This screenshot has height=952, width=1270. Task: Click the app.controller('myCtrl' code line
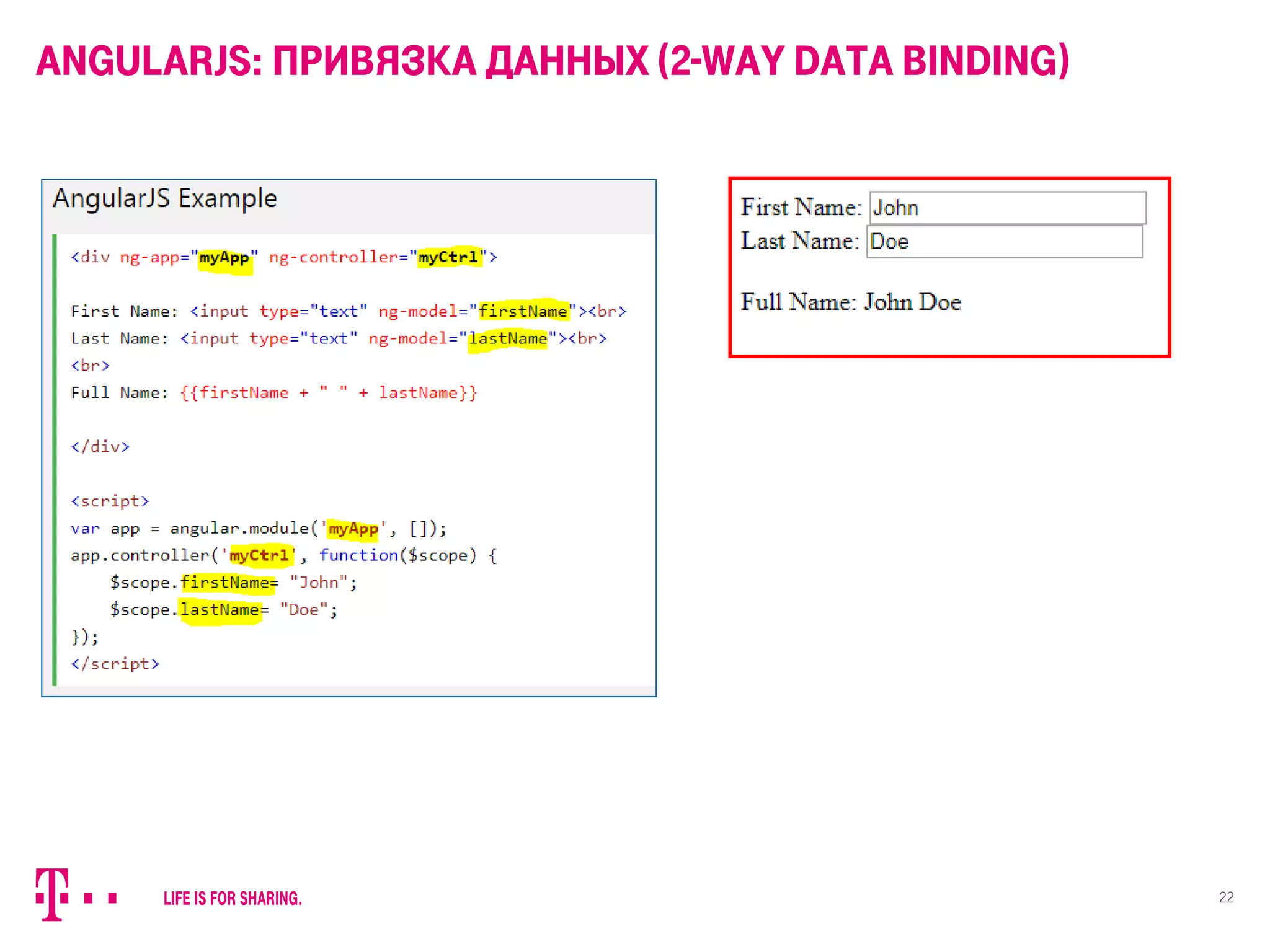[284, 555]
